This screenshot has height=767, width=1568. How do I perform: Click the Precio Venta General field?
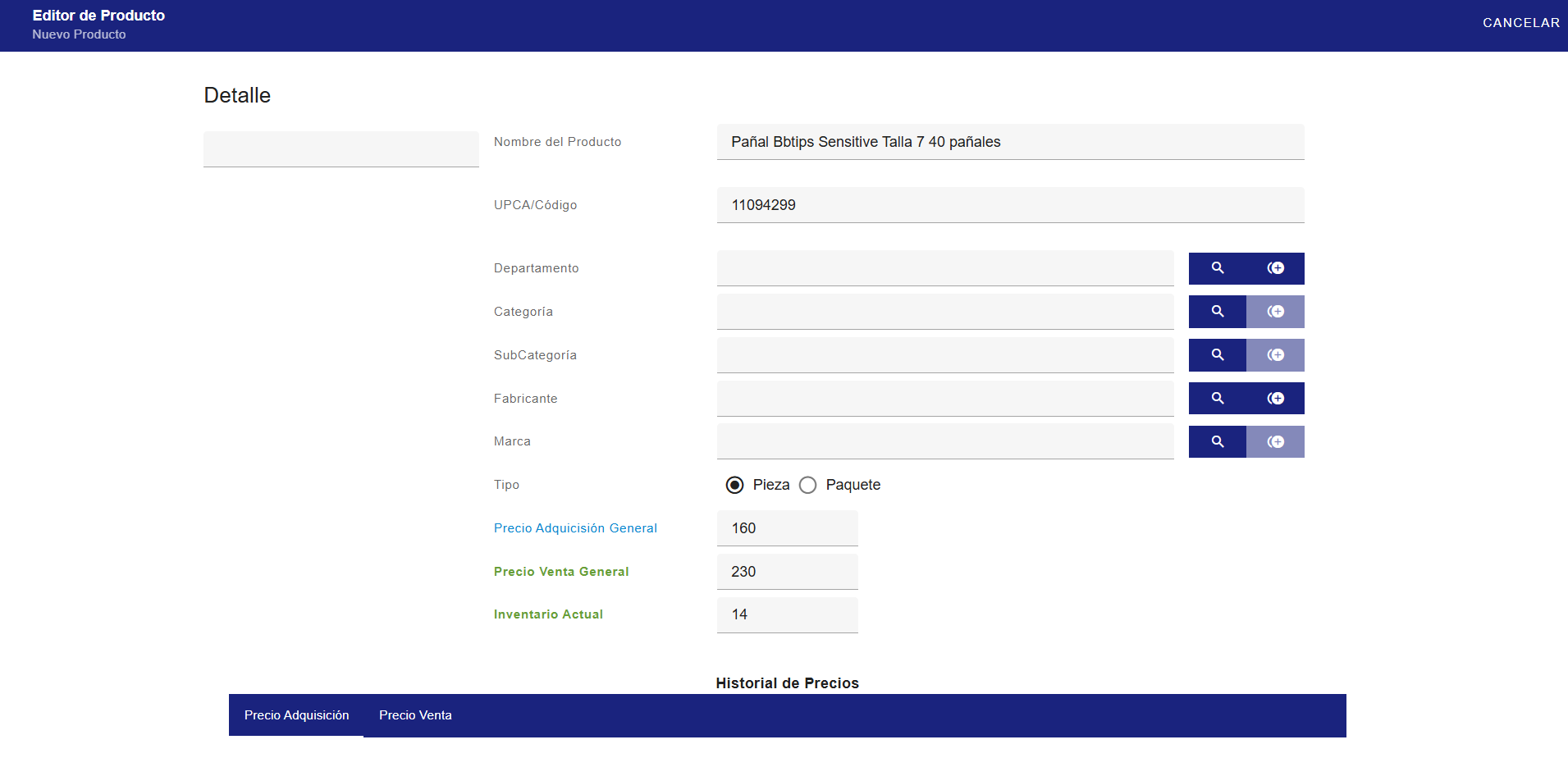coord(788,572)
